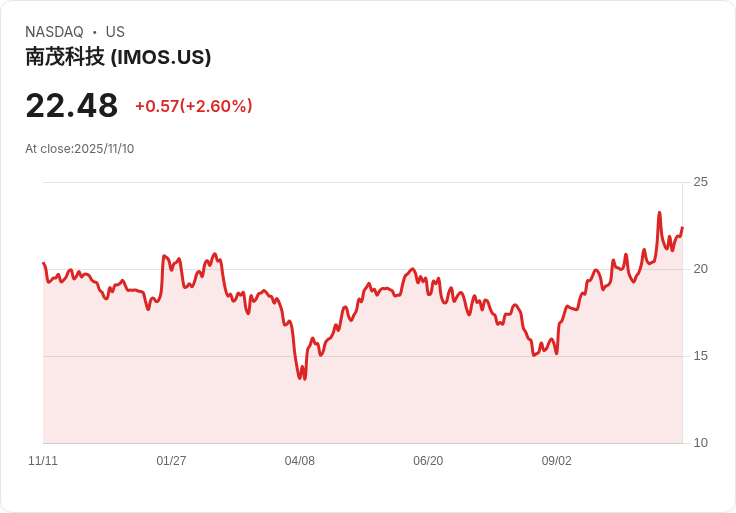Screen dimensions: 736x513
Task: Click the 01/27 date axis label
Action: [171, 461]
